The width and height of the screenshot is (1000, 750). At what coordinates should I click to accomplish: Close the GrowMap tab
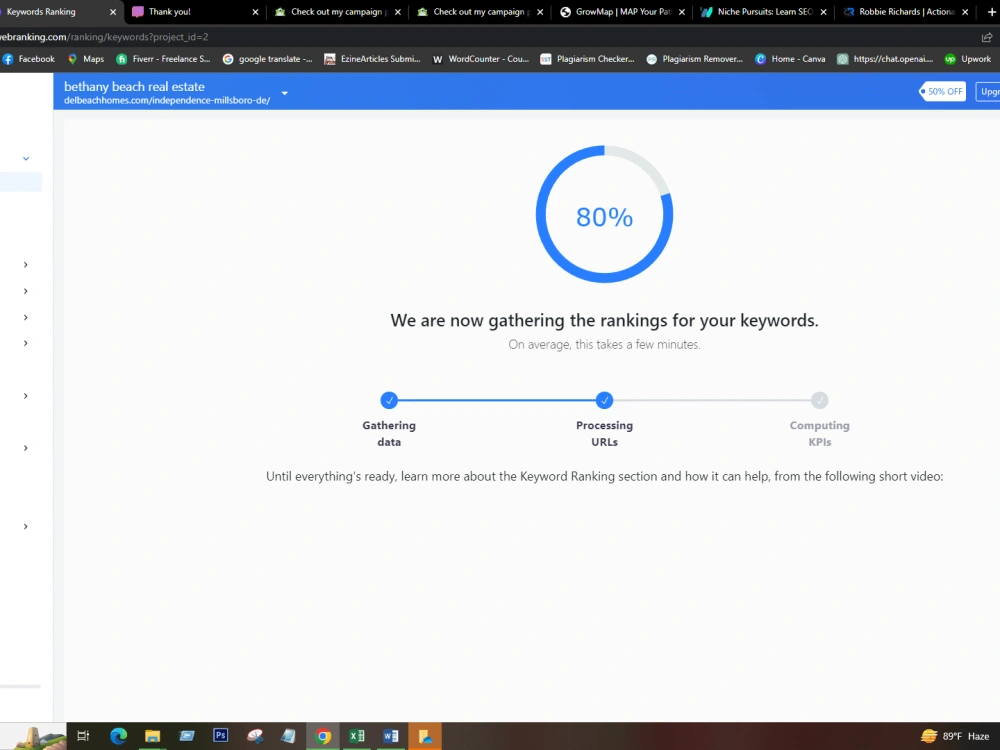682,11
